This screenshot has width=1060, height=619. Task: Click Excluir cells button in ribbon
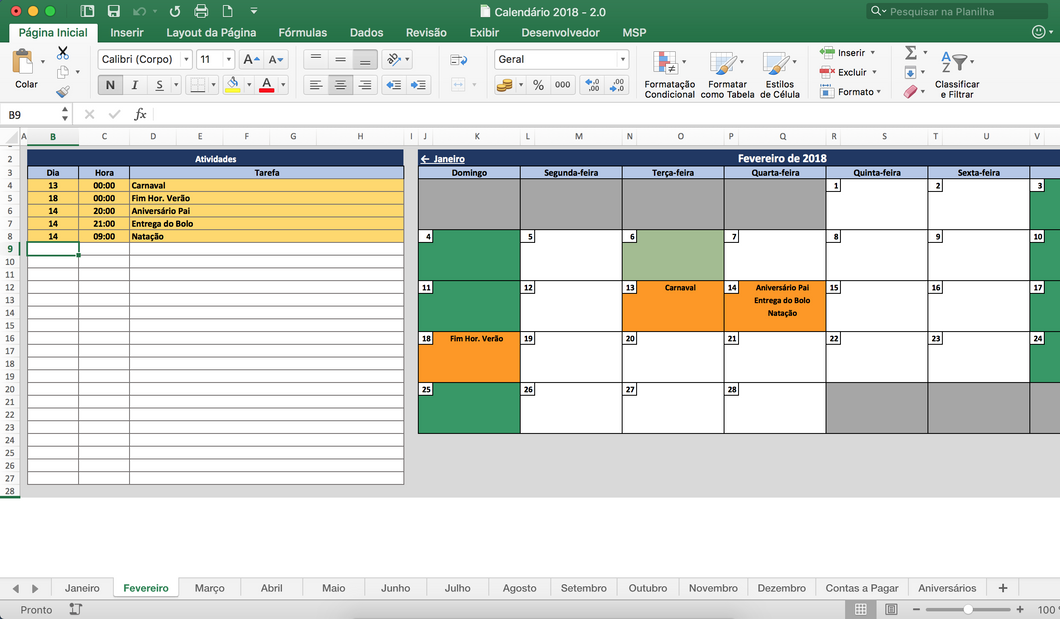tap(848, 72)
